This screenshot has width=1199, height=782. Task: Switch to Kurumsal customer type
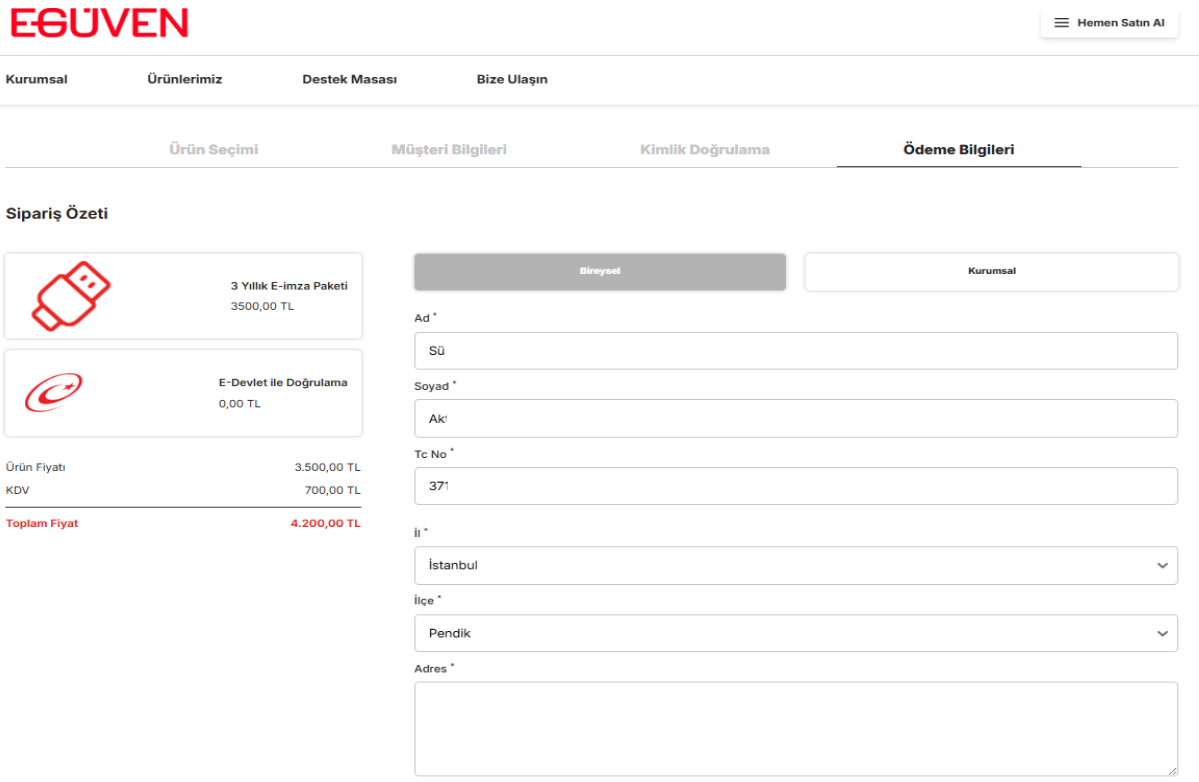click(991, 271)
